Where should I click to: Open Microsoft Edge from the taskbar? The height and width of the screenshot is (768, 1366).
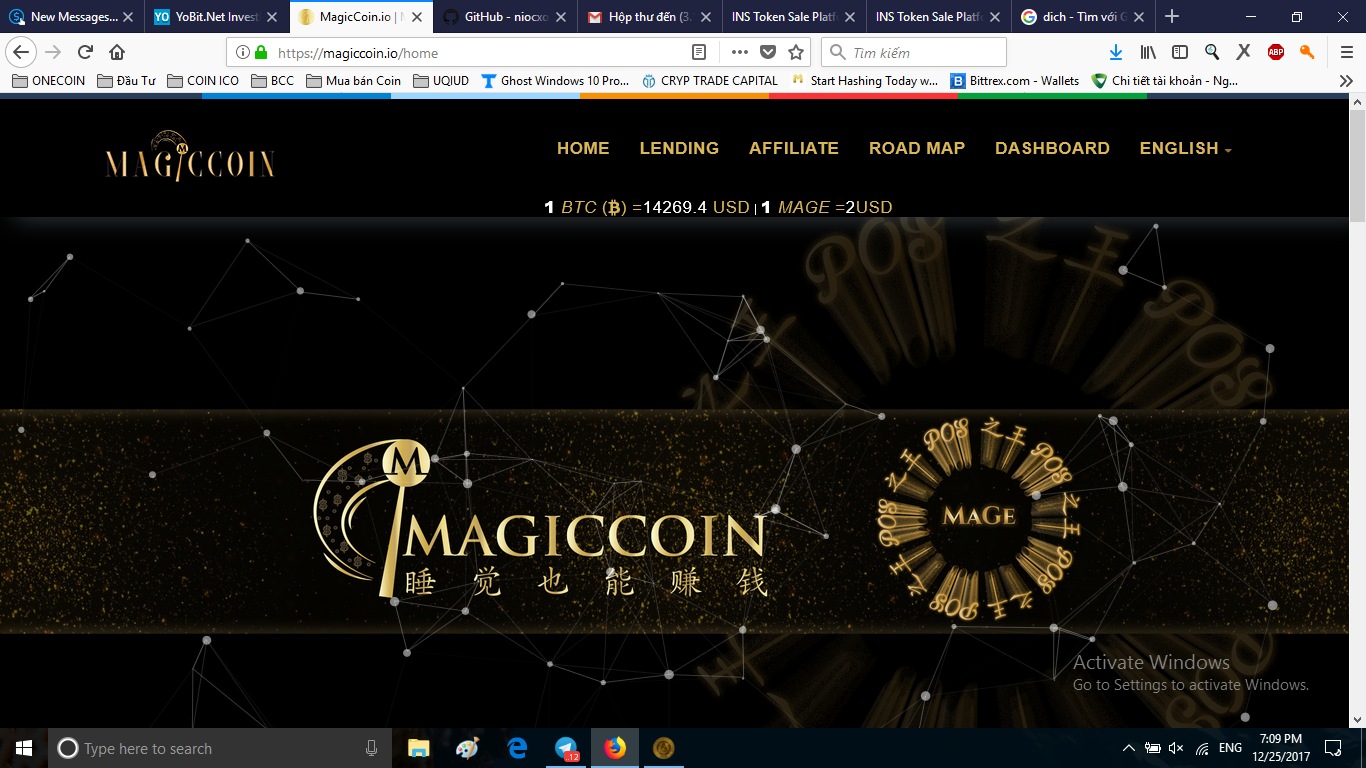(x=517, y=748)
